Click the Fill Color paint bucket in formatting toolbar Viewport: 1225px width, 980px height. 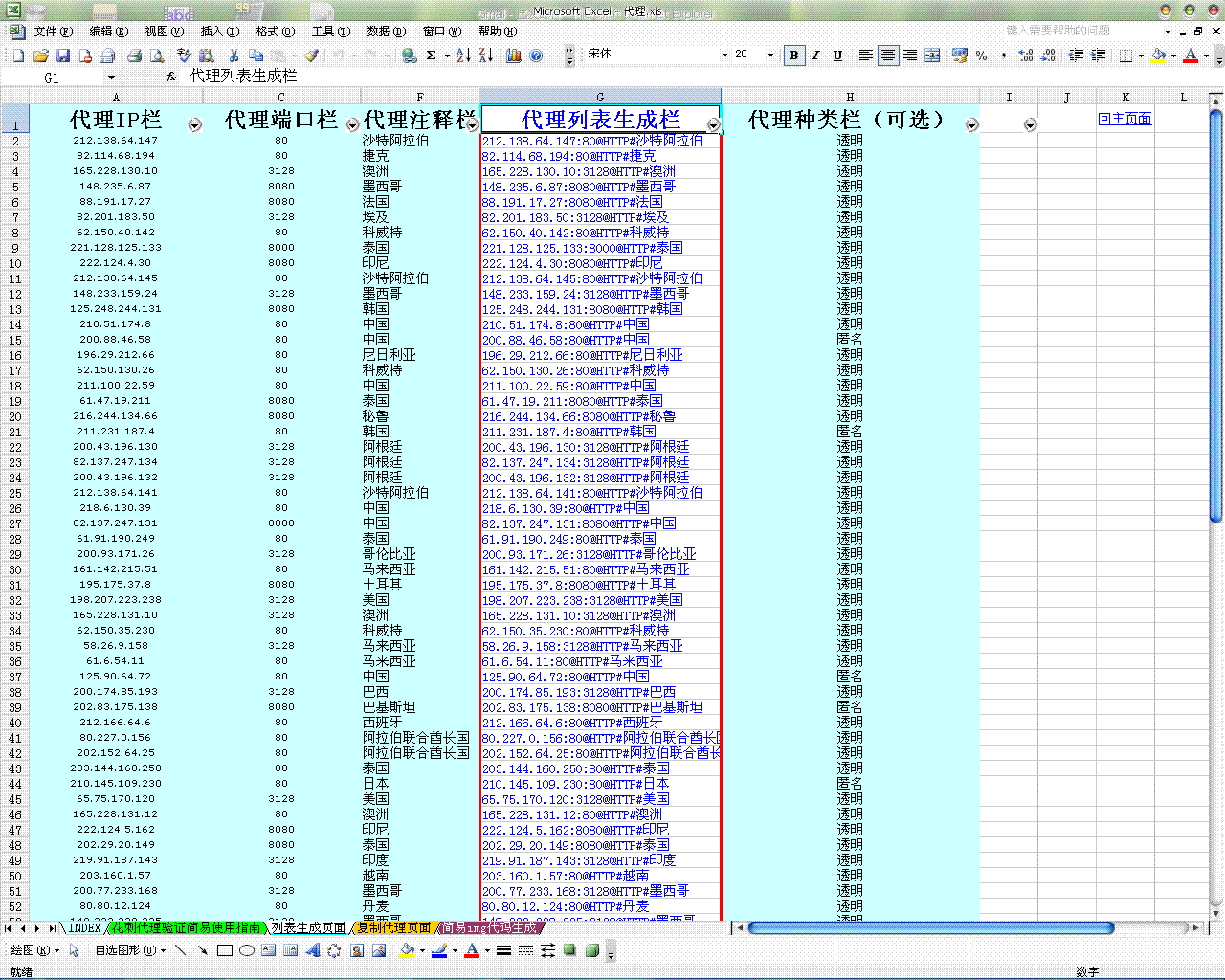click(x=1158, y=56)
